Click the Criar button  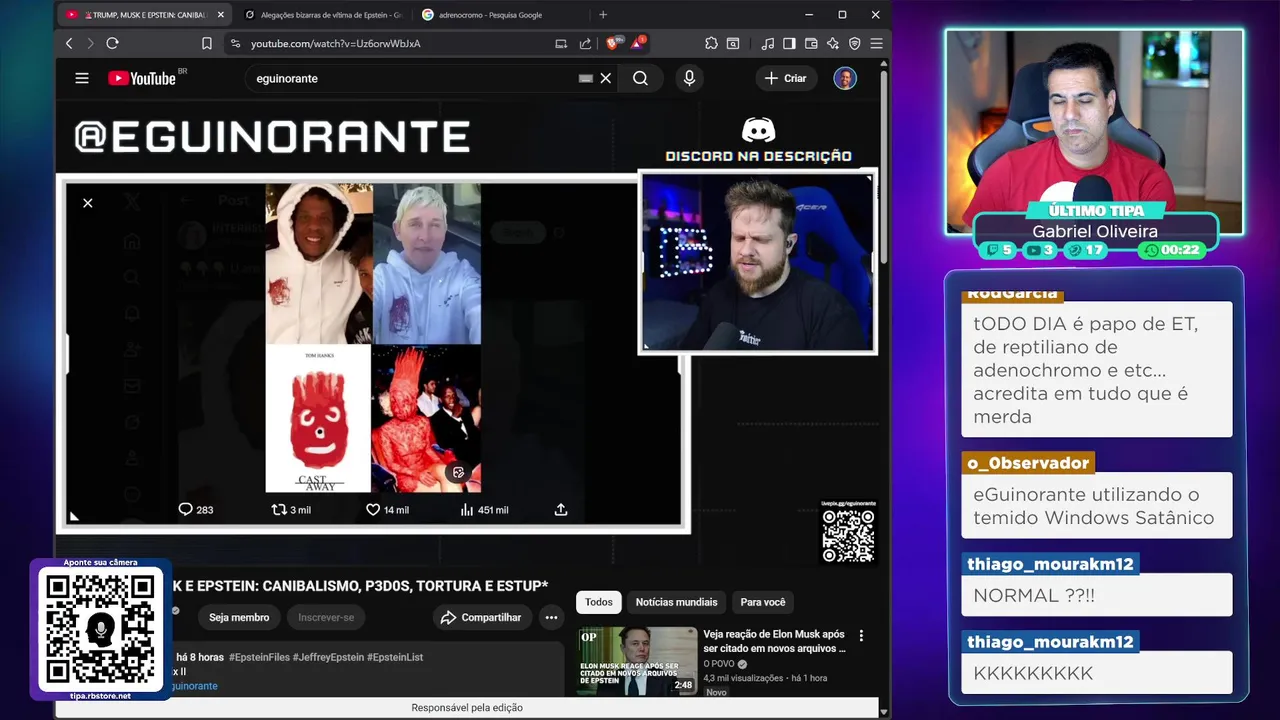click(x=785, y=78)
